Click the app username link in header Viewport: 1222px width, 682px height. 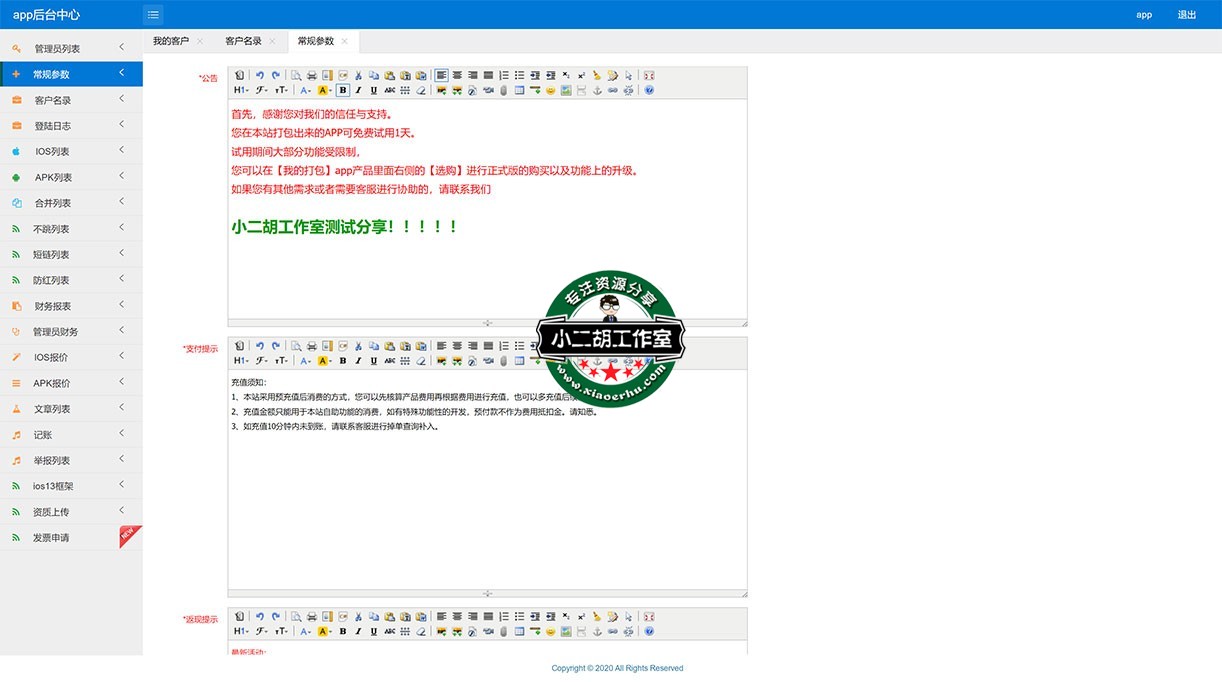(1144, 15)
